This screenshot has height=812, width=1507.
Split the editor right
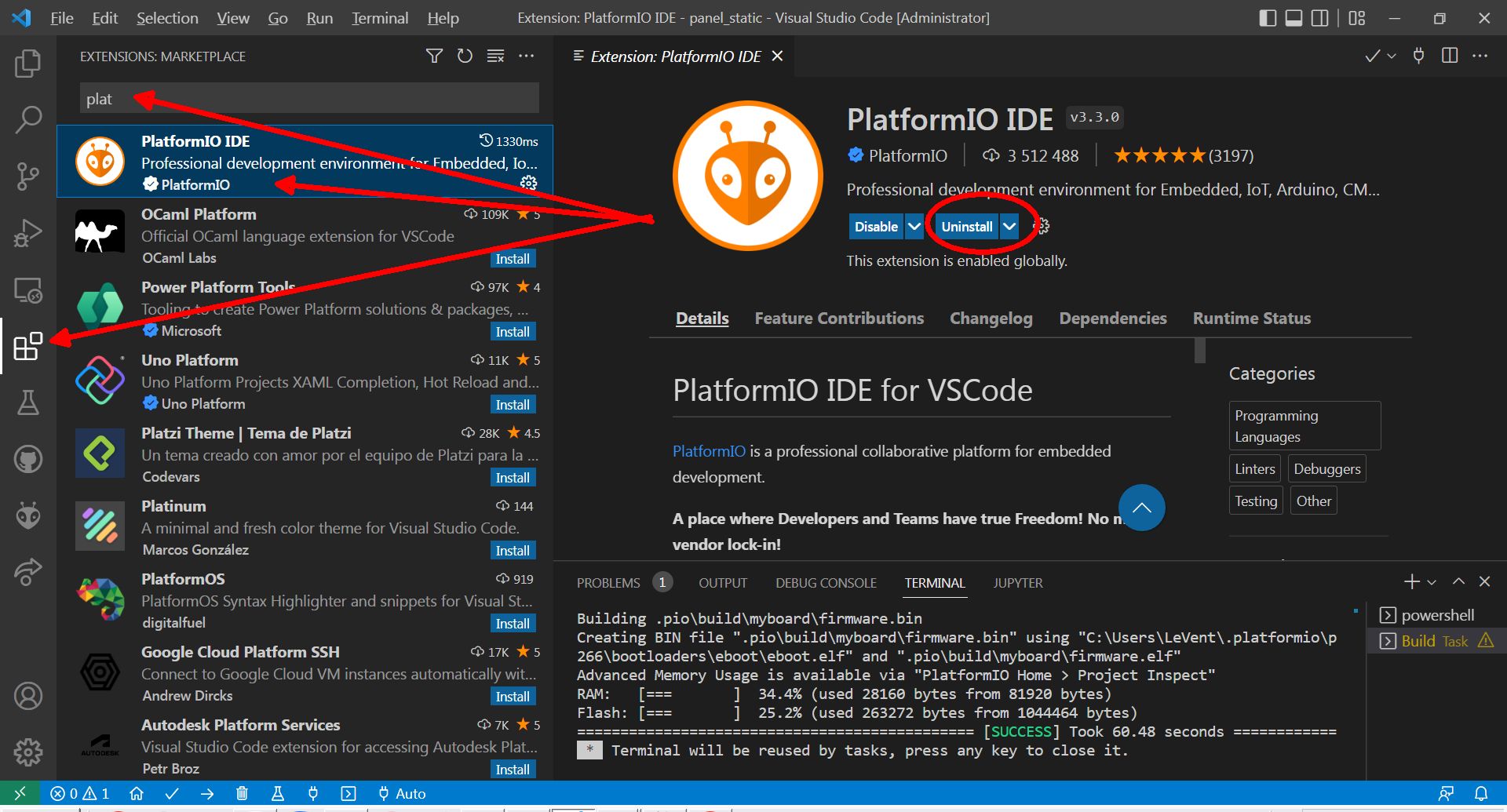(1450, 56)
